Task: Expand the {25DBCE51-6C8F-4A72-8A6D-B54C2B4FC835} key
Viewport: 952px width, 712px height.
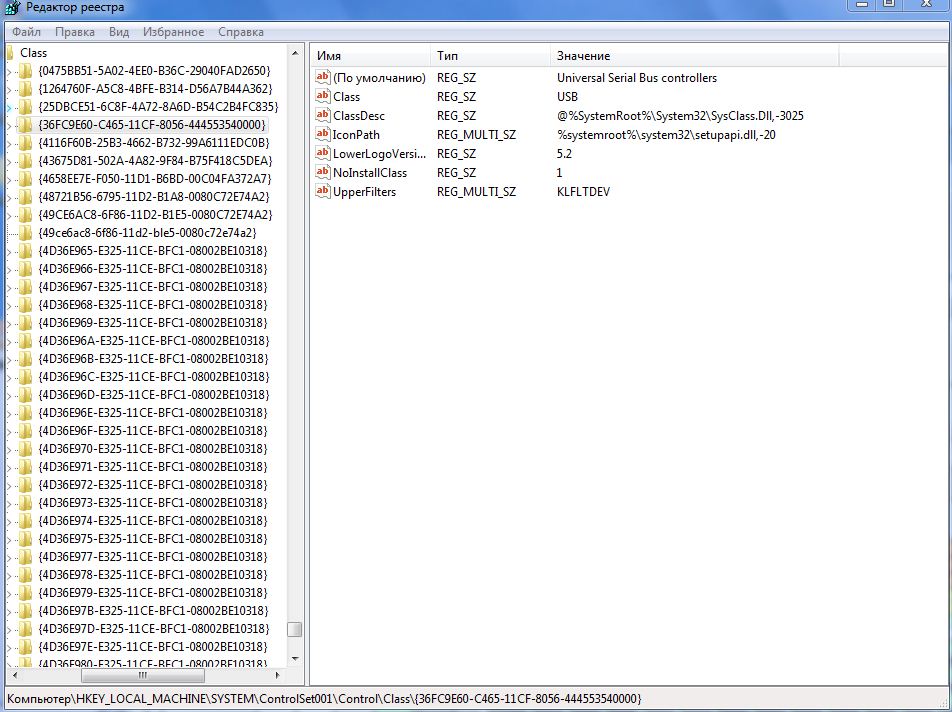Action: 9,108
